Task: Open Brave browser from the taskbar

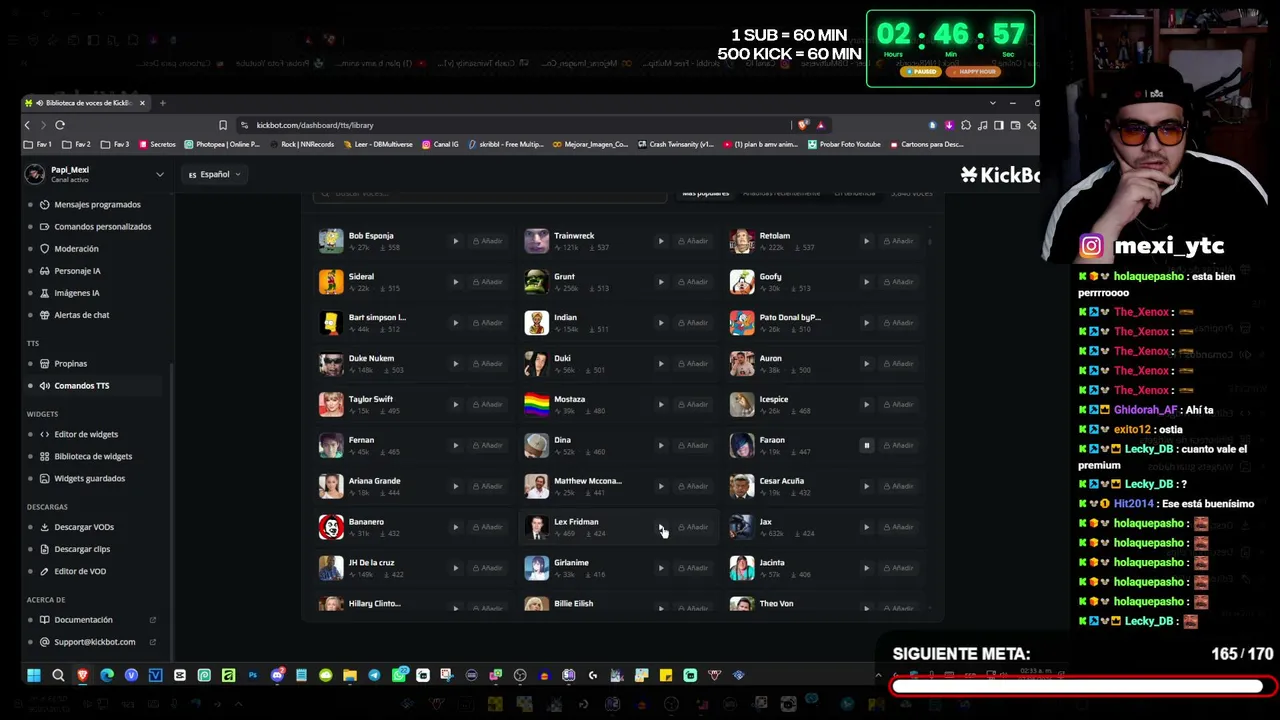Action: (x=82, y=675)
